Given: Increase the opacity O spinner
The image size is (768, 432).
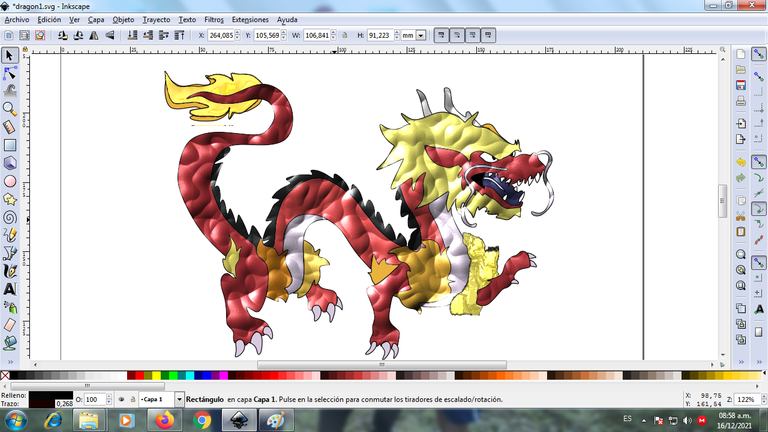Looking at the screenshot, I should coord(109,397).
